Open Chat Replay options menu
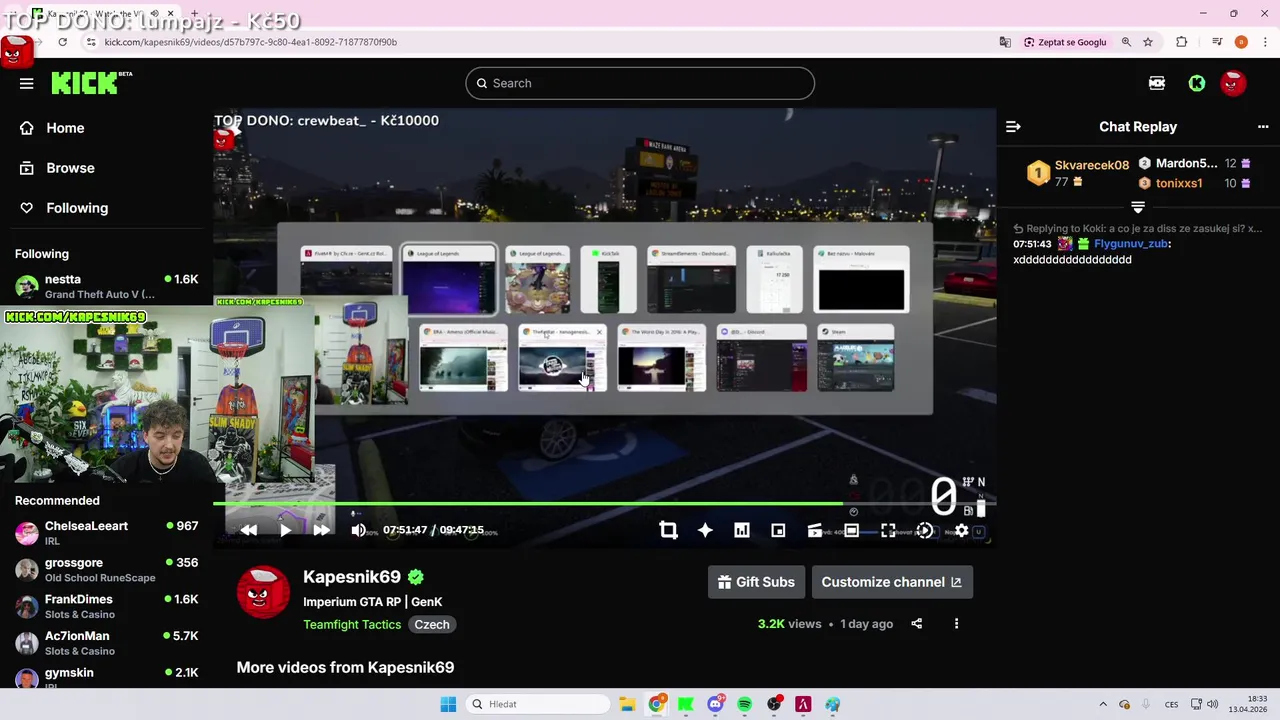Viewport: 1280px width, 720px height. [1262, 127]
